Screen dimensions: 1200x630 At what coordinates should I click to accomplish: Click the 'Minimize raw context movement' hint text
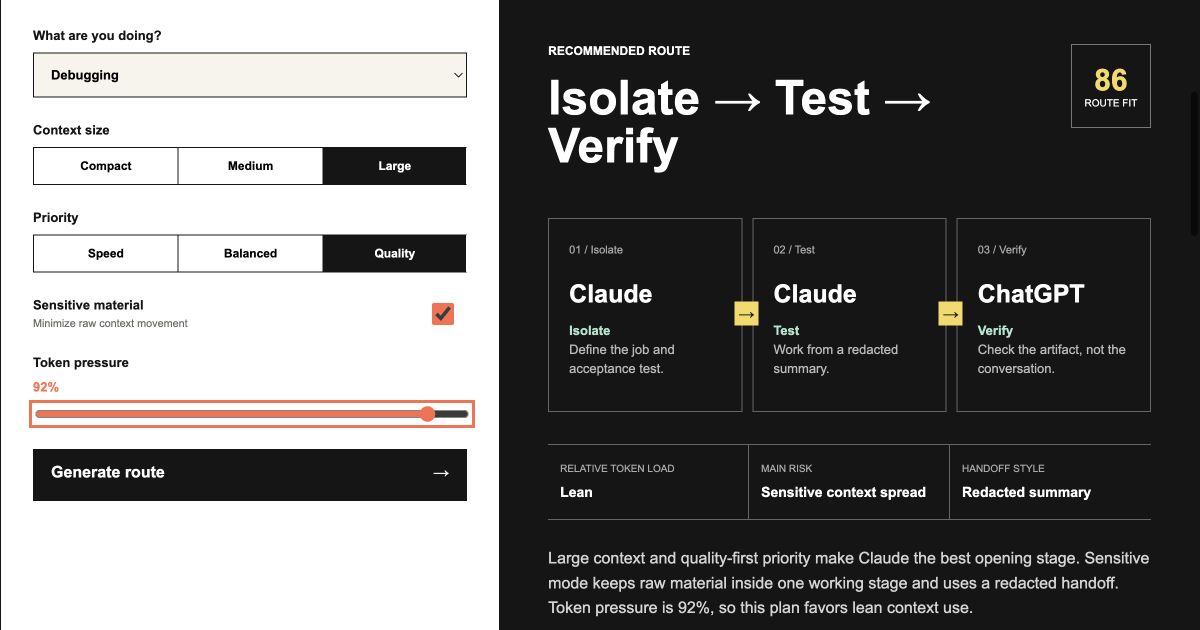point(110,323)
